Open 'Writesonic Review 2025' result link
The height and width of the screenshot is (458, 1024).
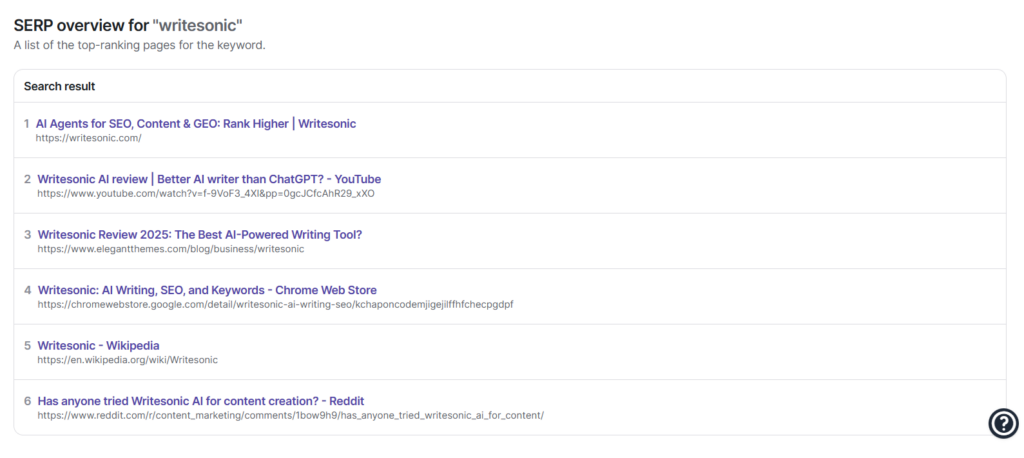(200, 235)
